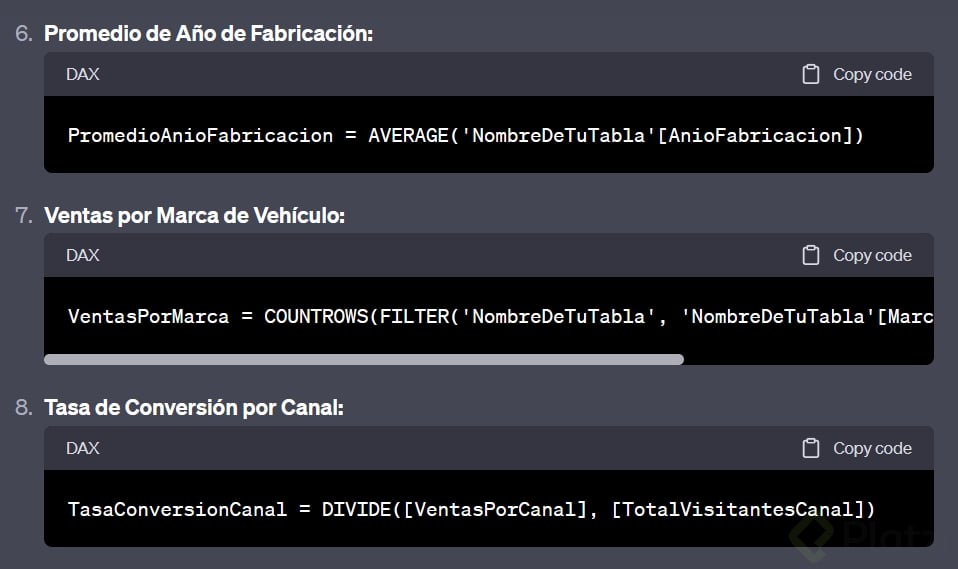The height and width of the screenshot is (569, 958).
Task: Click the clipboard icon in the PromedioAnioFabricacion block
Action: pyautogui.click(x=811, y=74)
